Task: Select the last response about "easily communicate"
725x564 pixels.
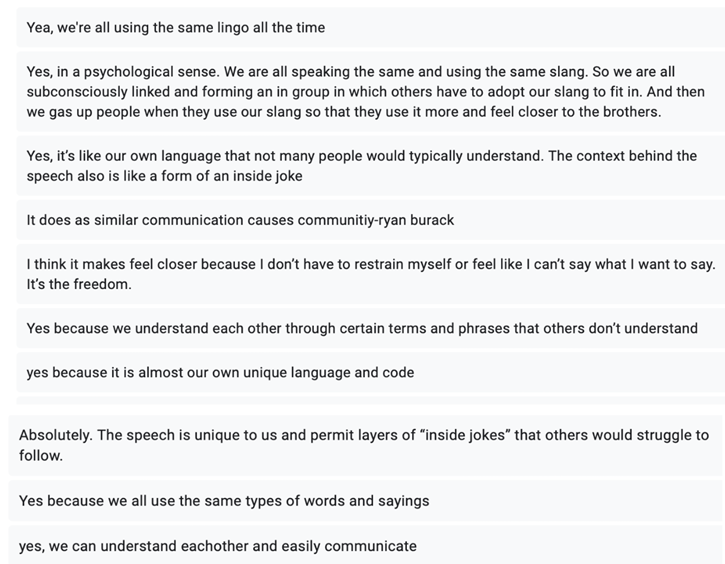Action: click(x=218, y=546)
